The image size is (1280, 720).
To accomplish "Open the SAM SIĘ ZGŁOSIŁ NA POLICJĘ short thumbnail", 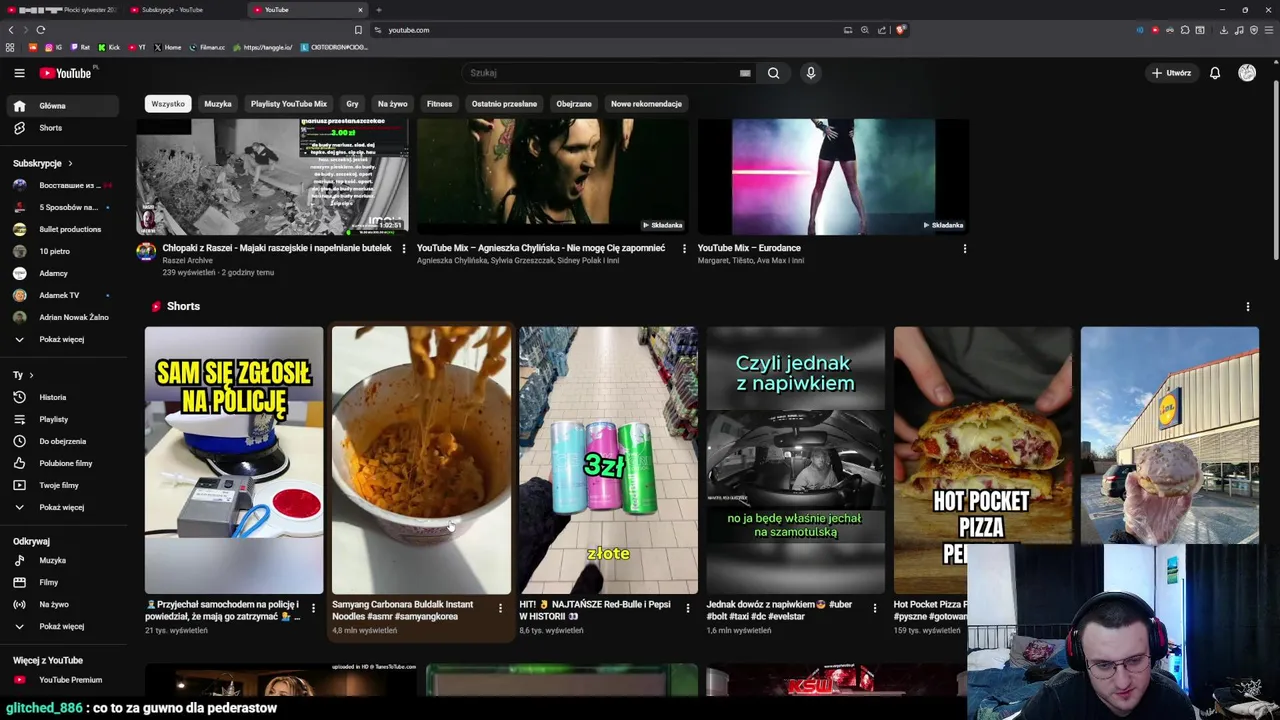I will coord(234,460).
